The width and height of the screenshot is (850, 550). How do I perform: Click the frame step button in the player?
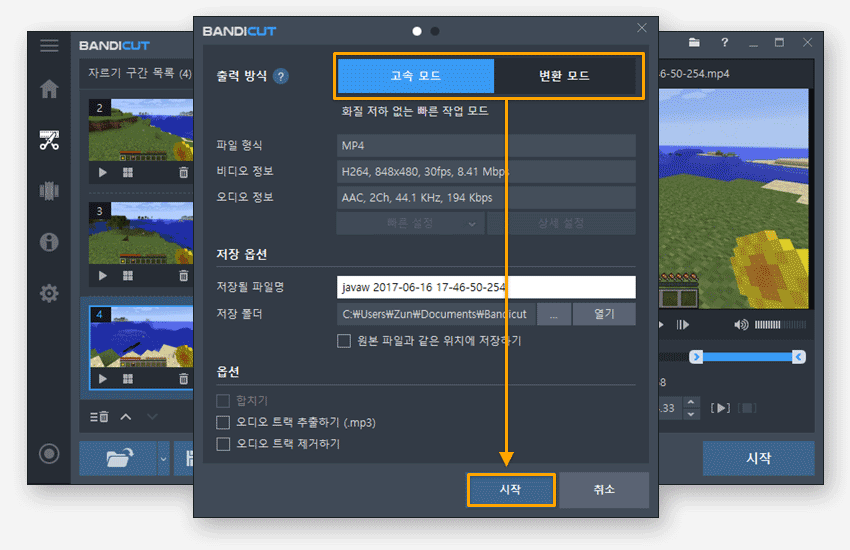coord(682,325)
